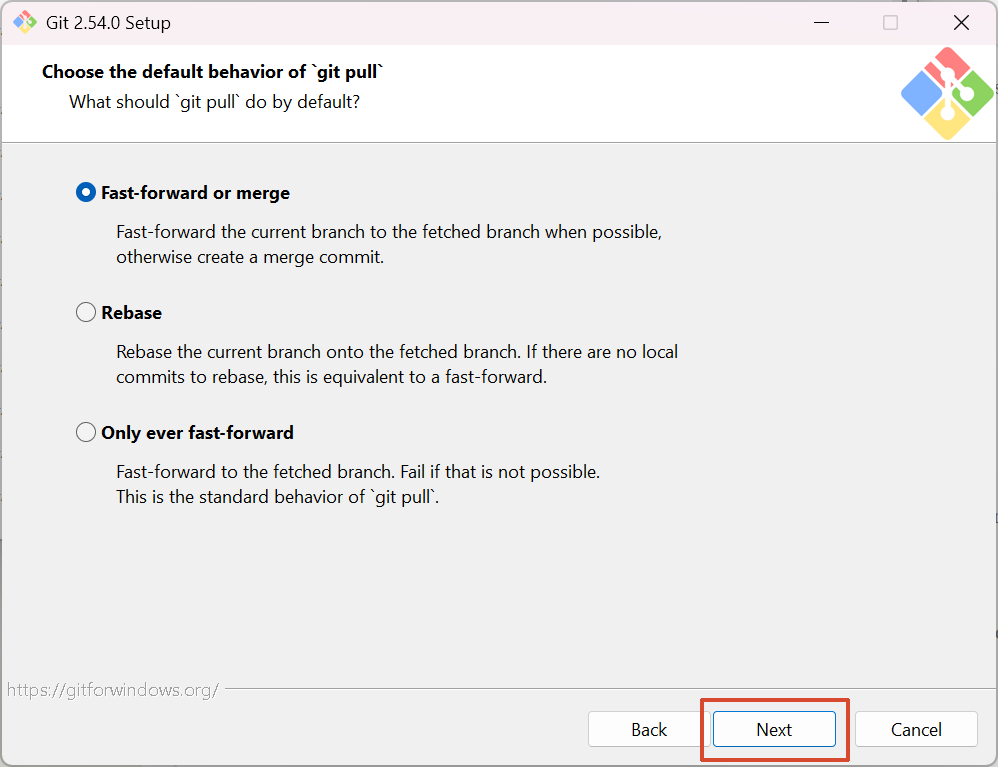
Task: Click the 'standard behavior of git pull' description
Action: click(277, 497)
